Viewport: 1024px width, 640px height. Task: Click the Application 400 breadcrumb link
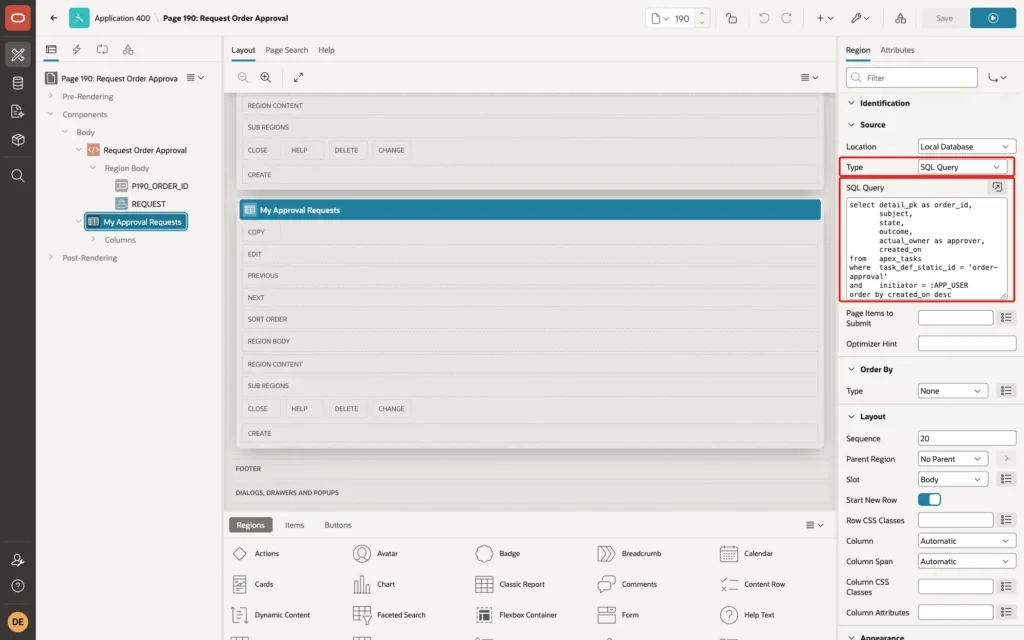[122, 18]
